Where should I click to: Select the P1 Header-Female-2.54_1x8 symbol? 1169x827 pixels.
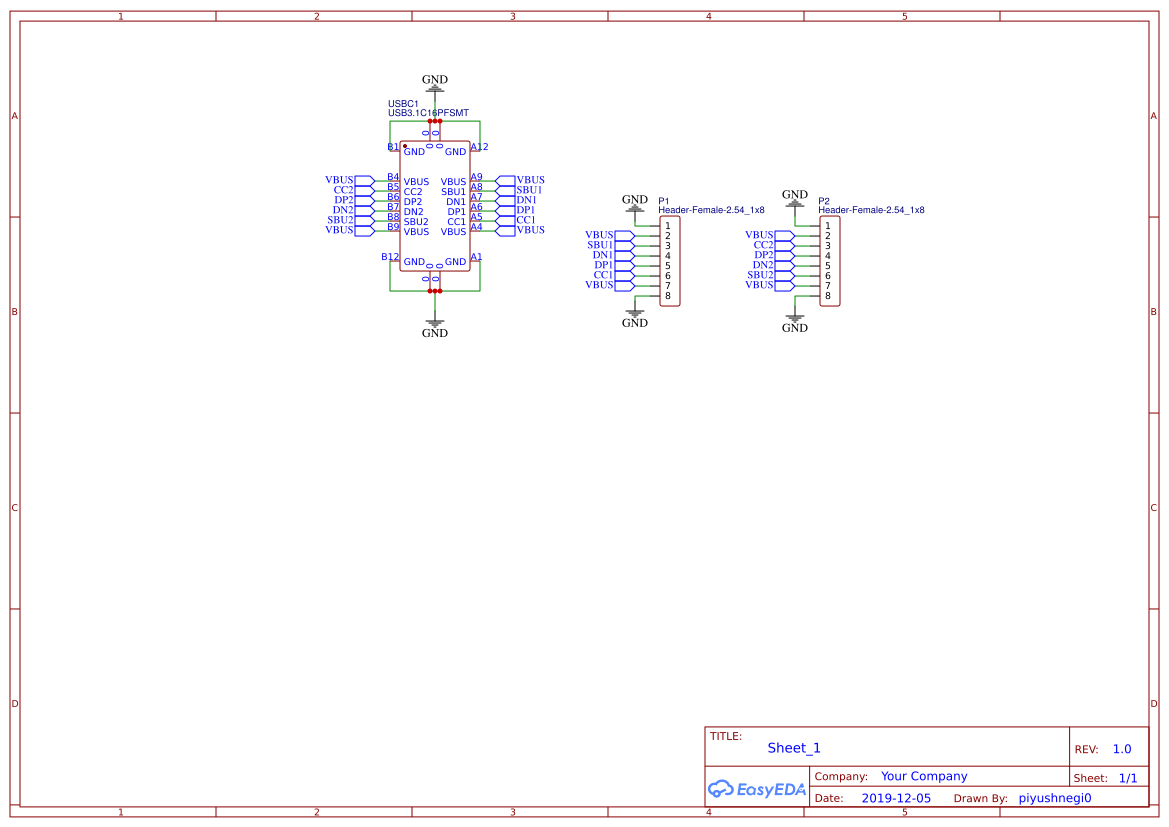pyautogui.click(x=668, y=262)
